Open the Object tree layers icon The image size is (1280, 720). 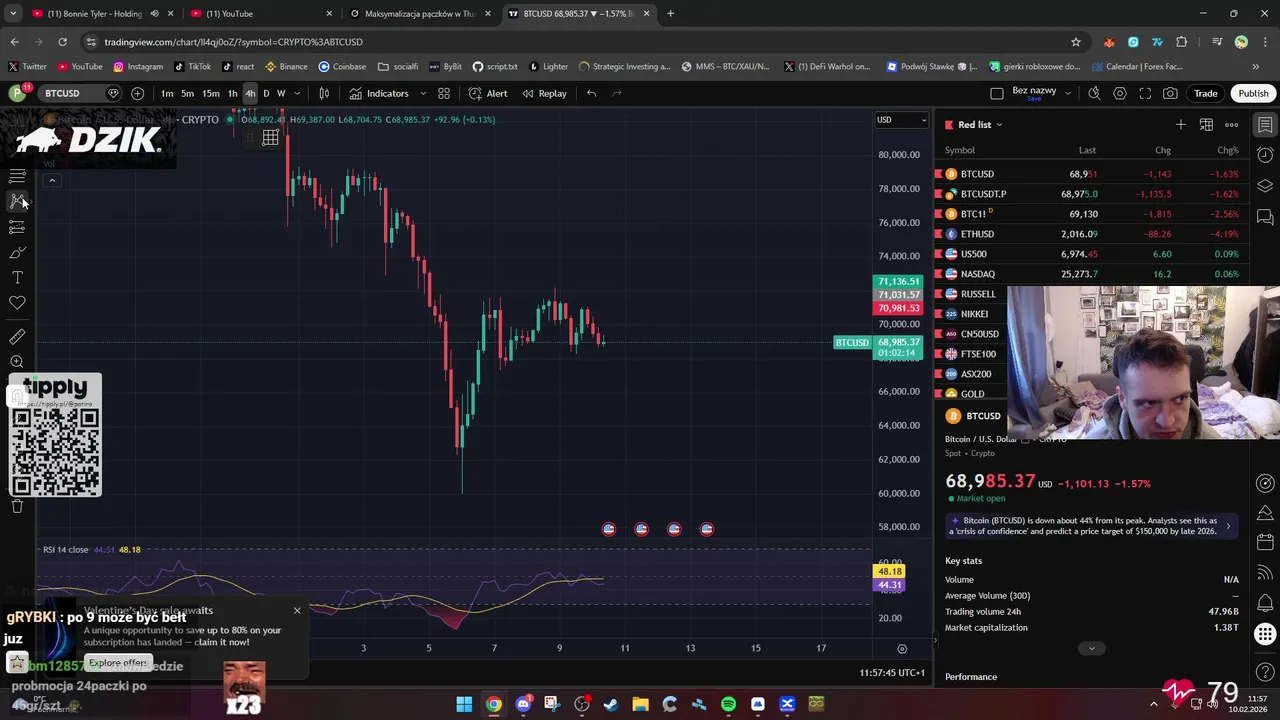click(1265, 186)
